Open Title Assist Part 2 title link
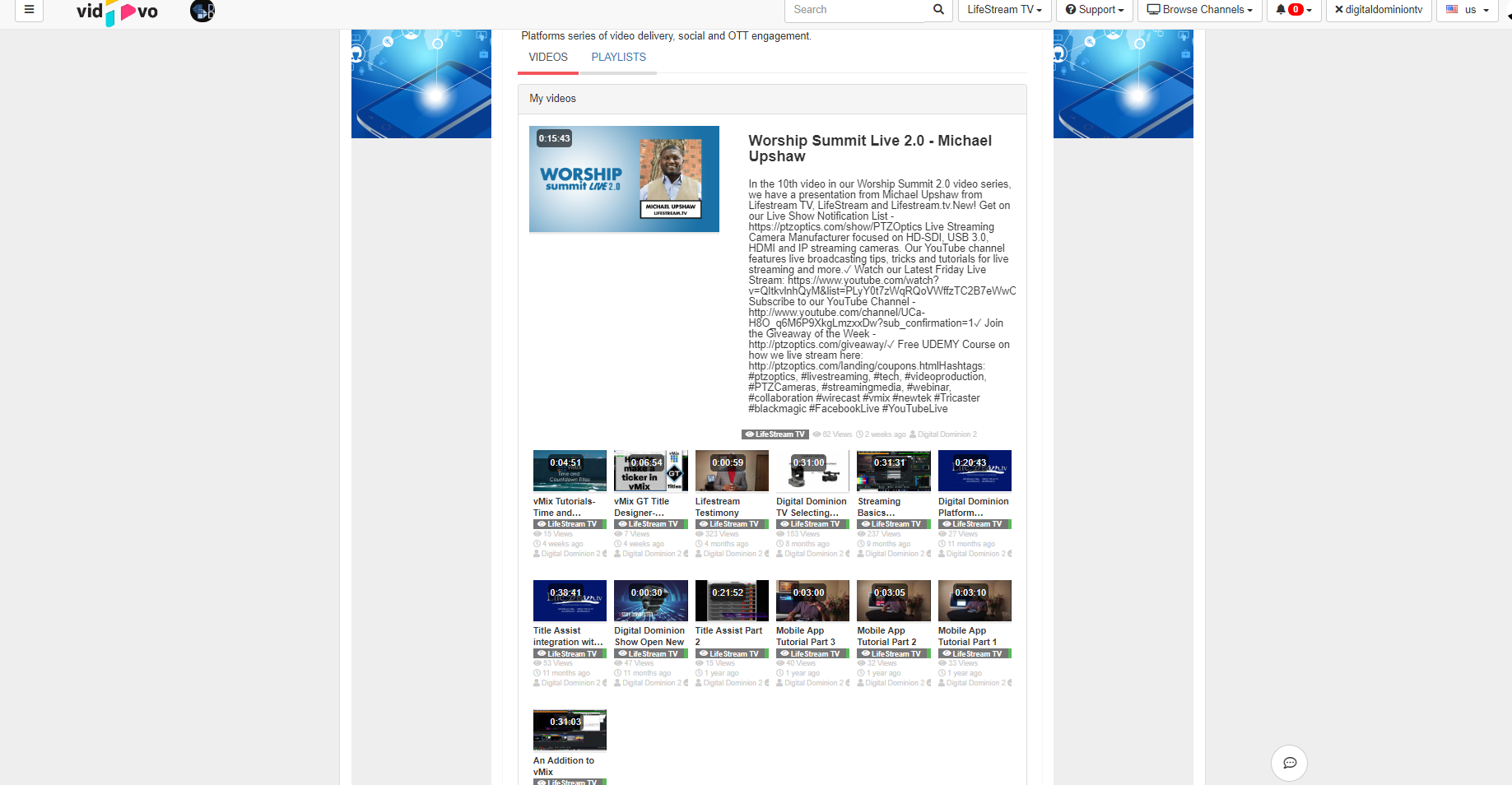 (728, 636)
